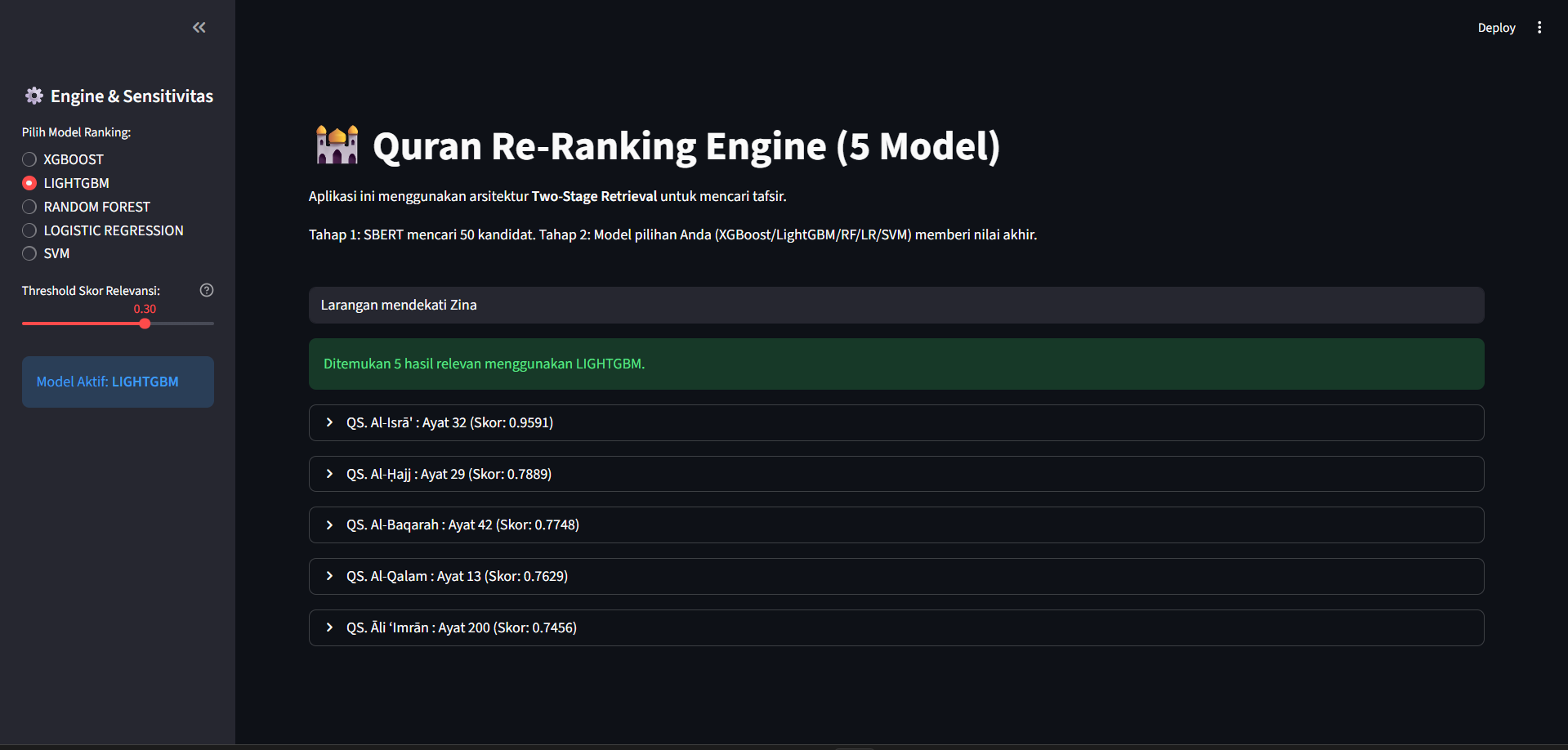Click the mosque emoji in the title
Image resolution: width=1568 pixels, height=750 pixels.
[x=337, y=145]
